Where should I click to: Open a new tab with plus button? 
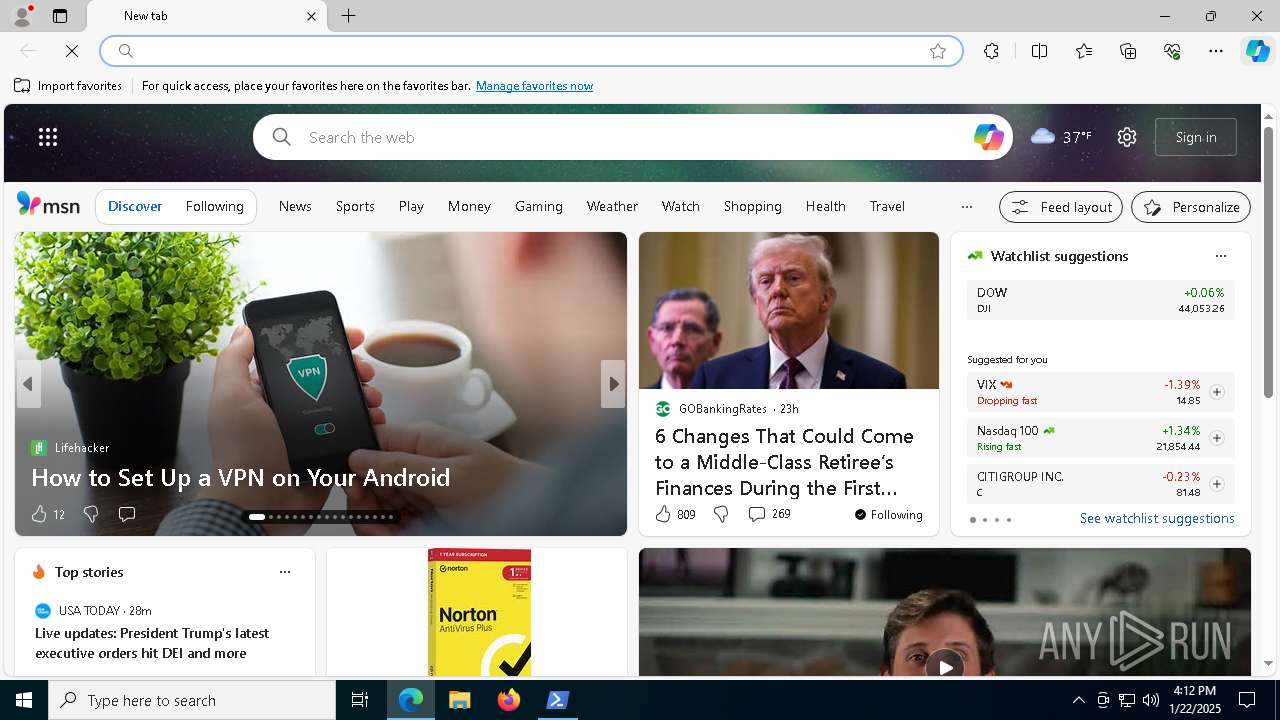[x=348, y=16]
